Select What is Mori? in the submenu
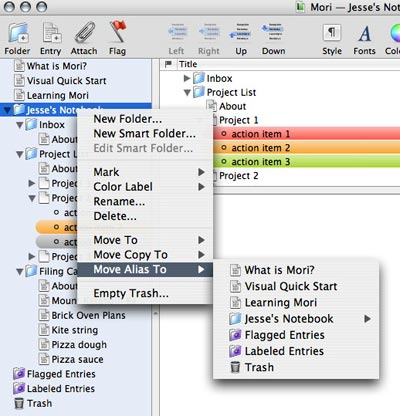This screenshot has height=416, width=400. [x=296, y=270]
